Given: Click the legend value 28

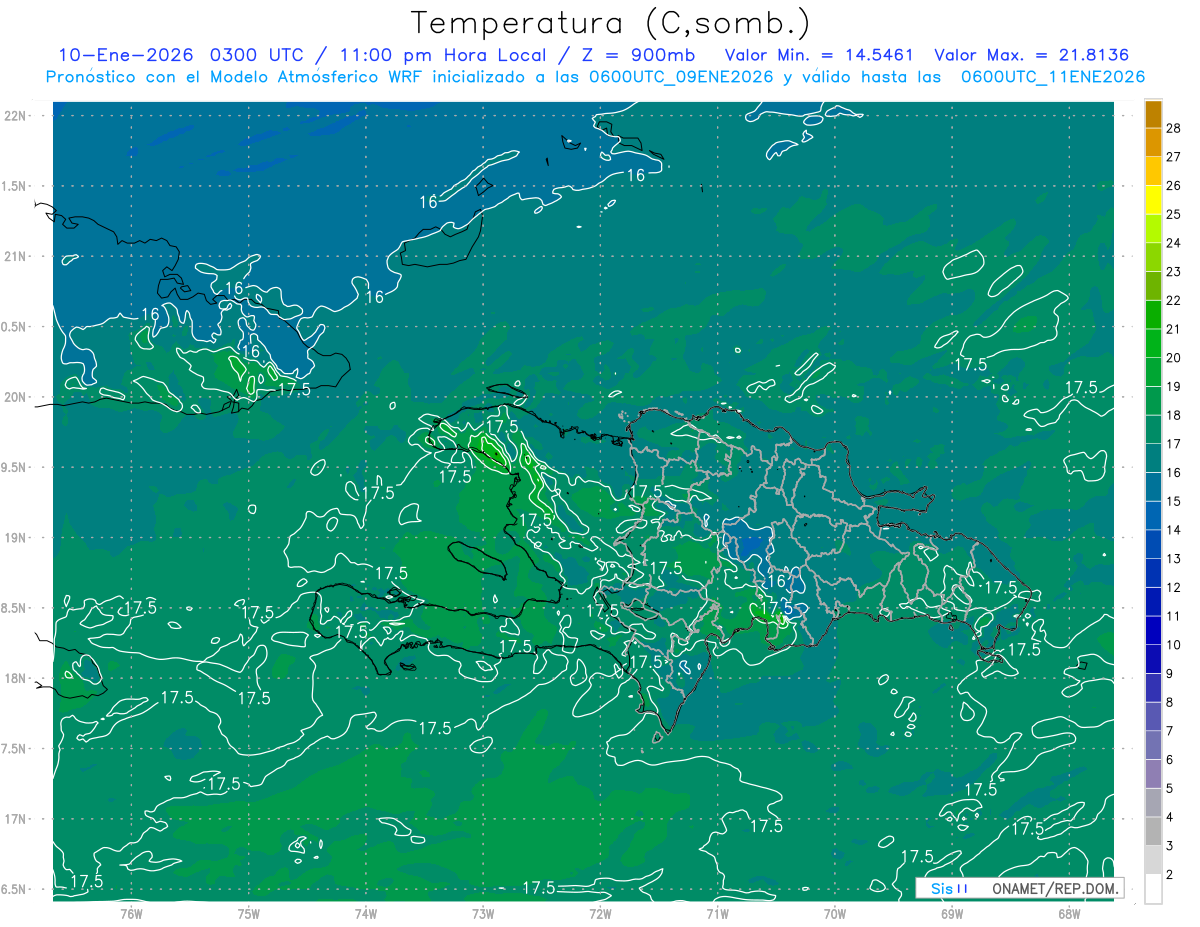Looking at the screenshot, I should 1174,128.
